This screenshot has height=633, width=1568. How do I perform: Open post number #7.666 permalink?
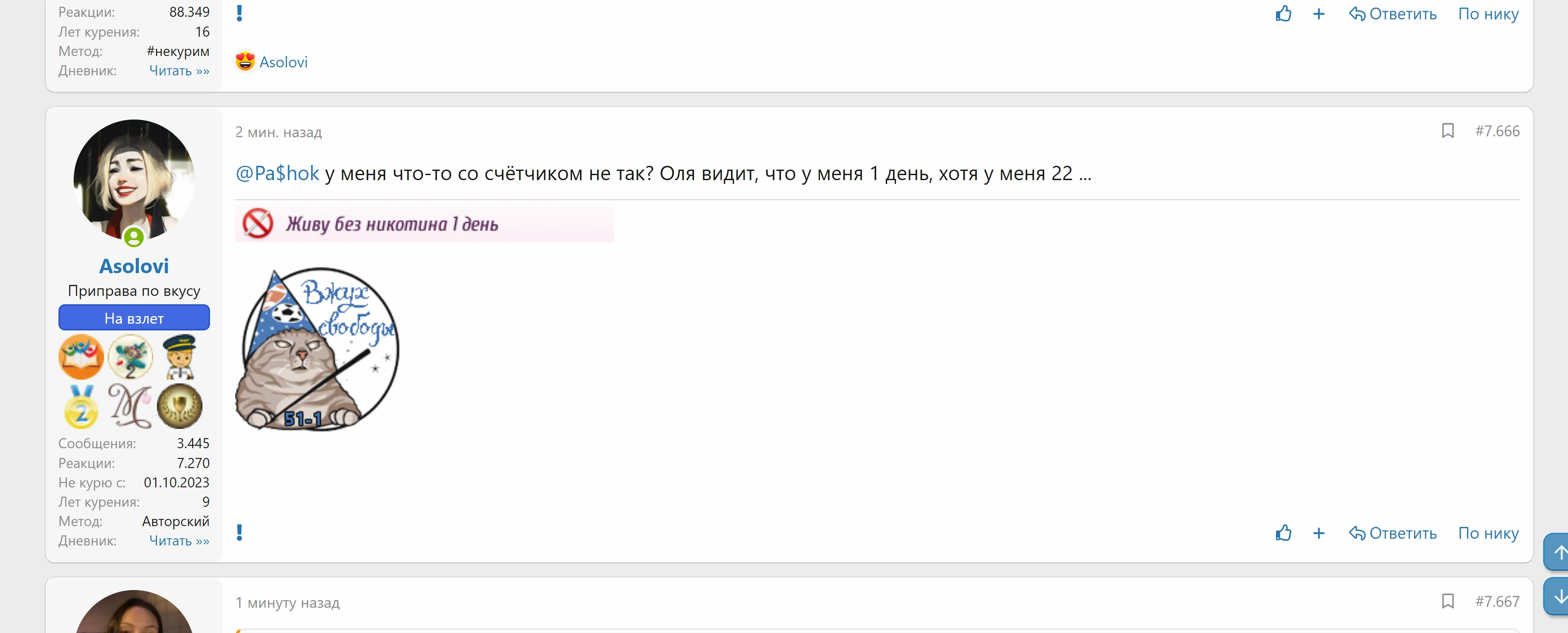[1497, 131]
